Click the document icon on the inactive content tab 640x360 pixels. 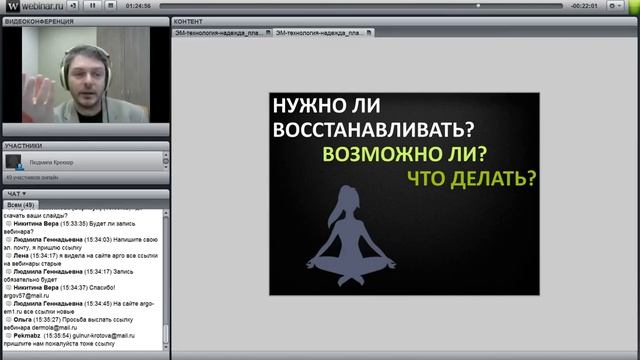click(268, 33)
